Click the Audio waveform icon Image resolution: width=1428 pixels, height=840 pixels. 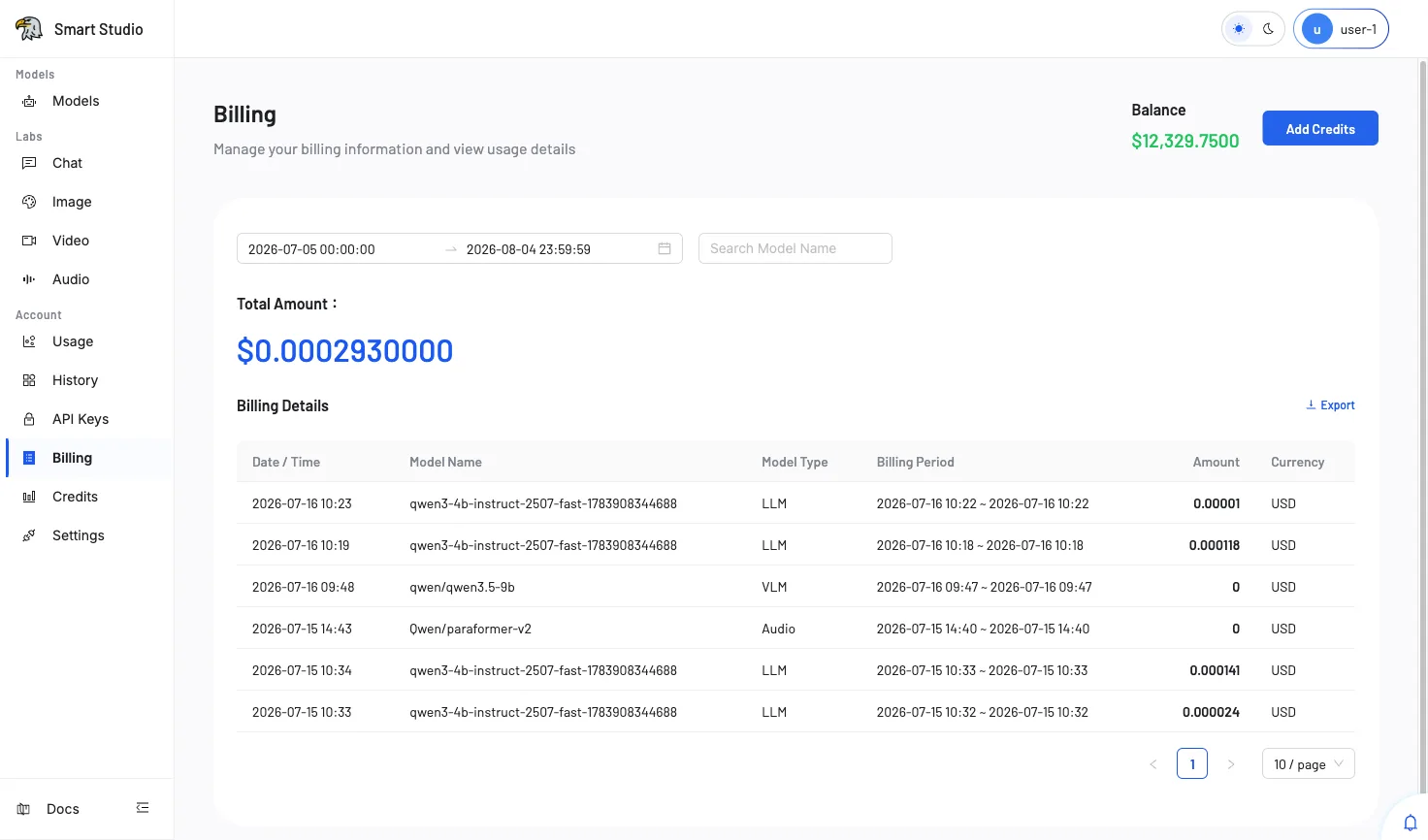point(29,279)
